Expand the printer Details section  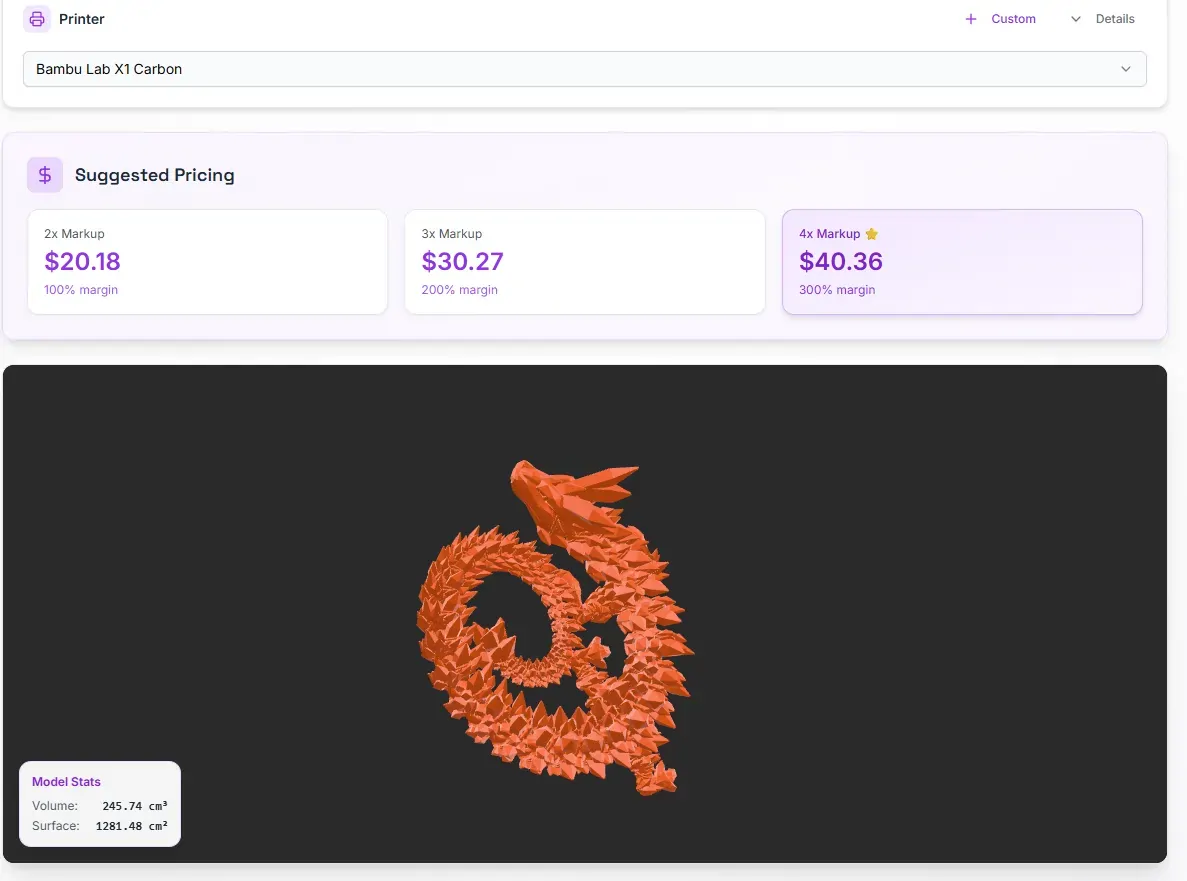tap(1114, 19)
